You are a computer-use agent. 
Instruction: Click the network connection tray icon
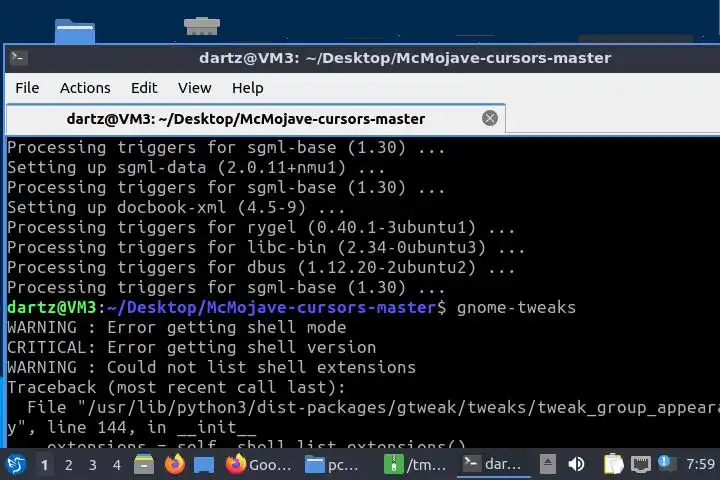641,465
